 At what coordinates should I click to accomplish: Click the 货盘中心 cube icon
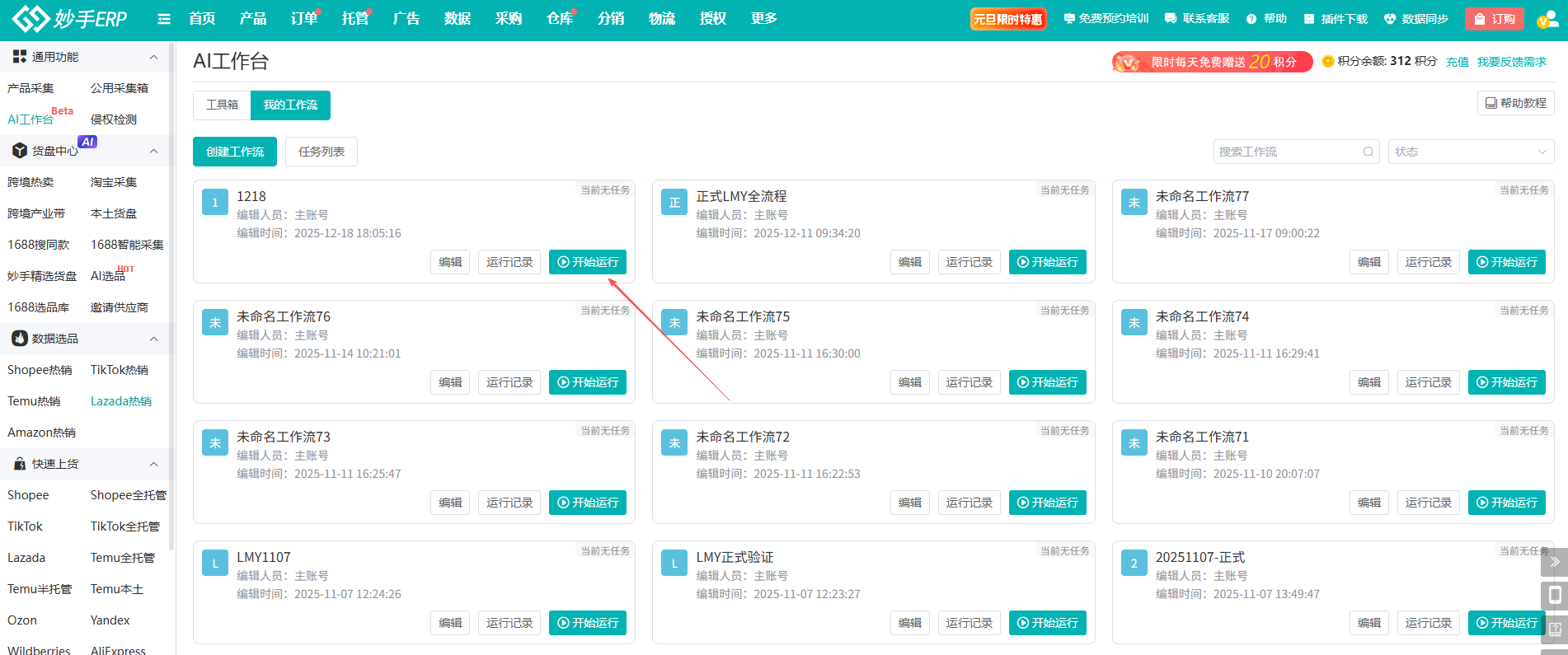(x=20, y=151)
